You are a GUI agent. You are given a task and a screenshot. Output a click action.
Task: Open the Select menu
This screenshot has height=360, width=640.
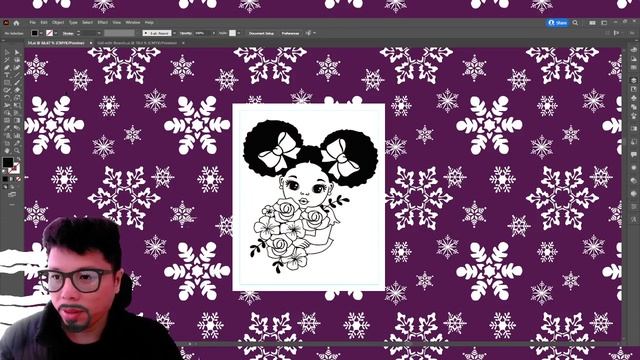[87, 22]
